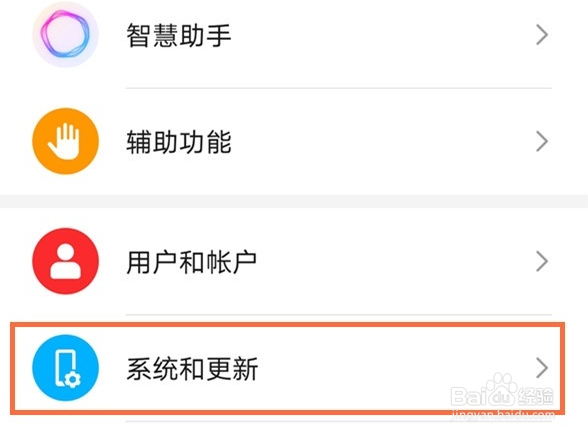Expand the 智慧助手 row chevron arrow

pos(542,35)
